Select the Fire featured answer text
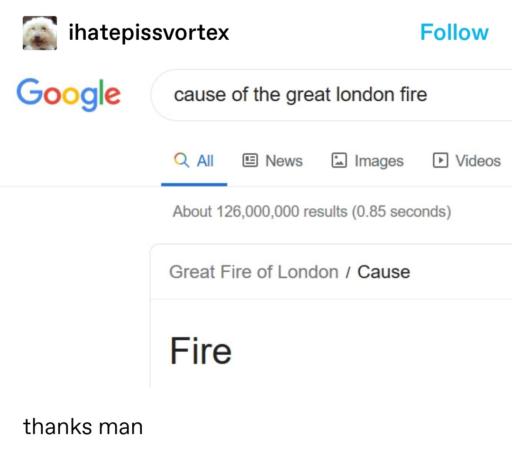The height and width of the screenshot is (453, 512). tap(201, 351)
